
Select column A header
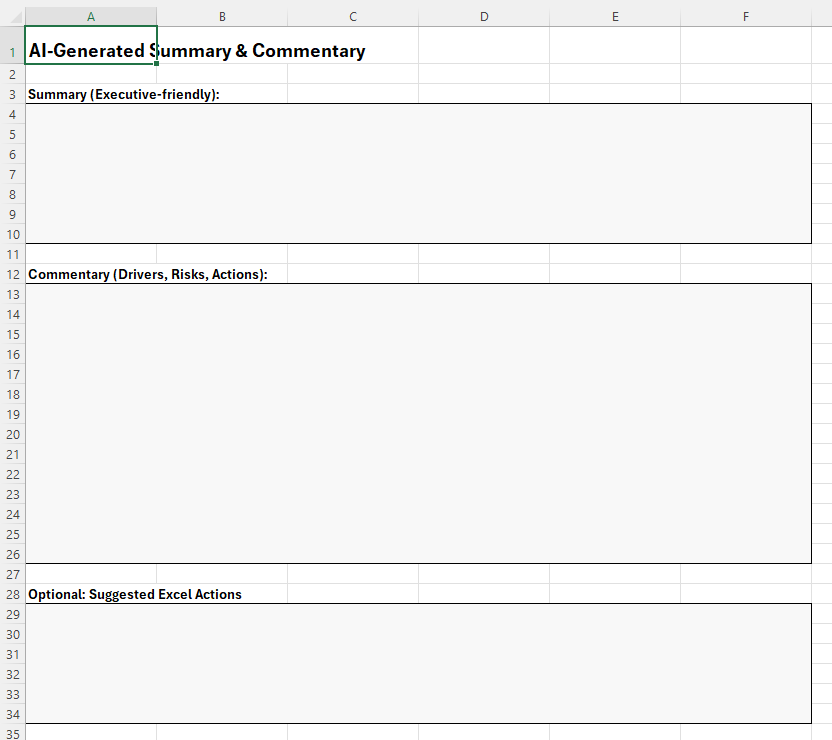pyautogui.click(x=91, y=16)
